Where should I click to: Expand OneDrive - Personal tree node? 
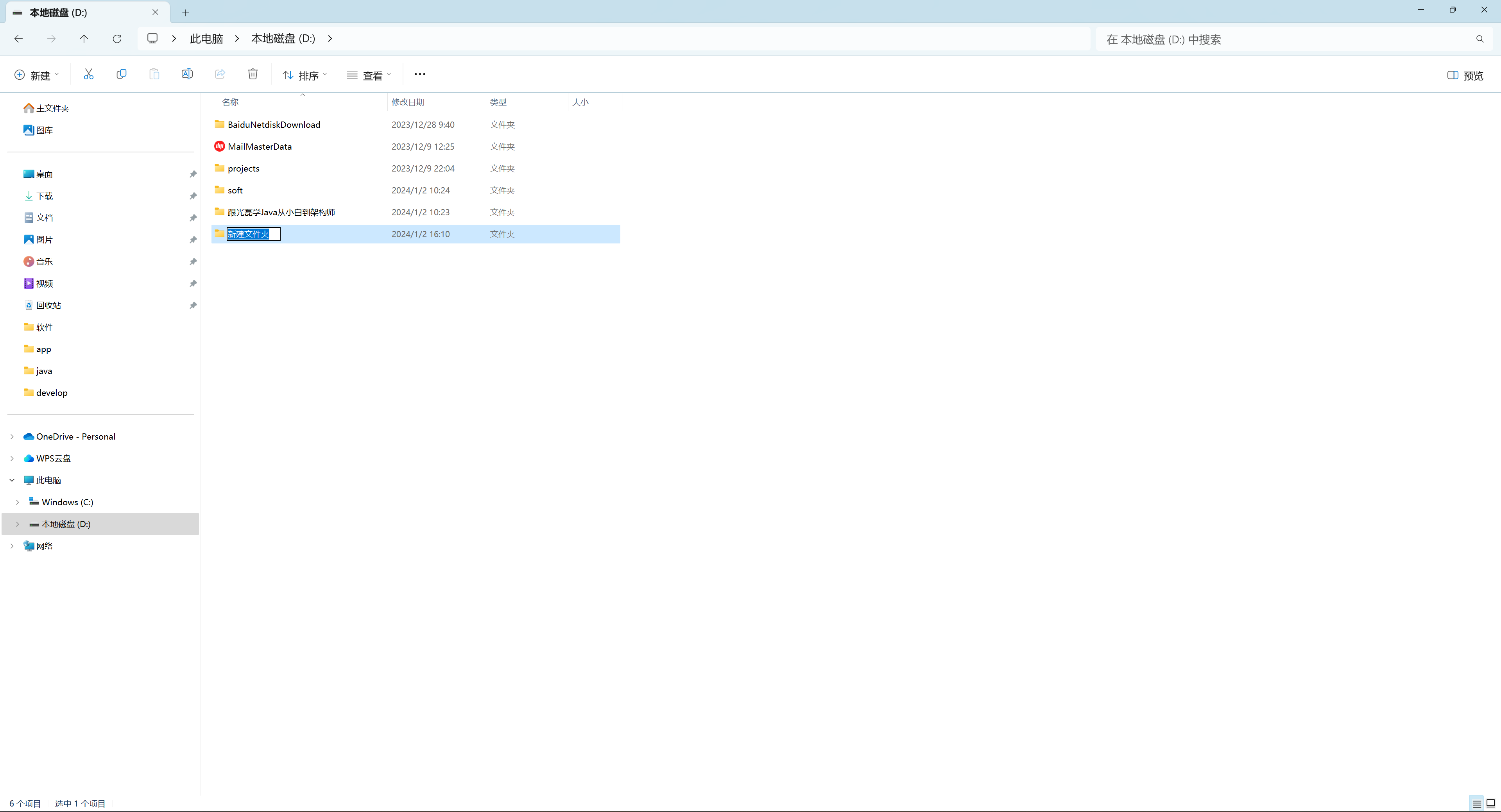coord(12,437)
